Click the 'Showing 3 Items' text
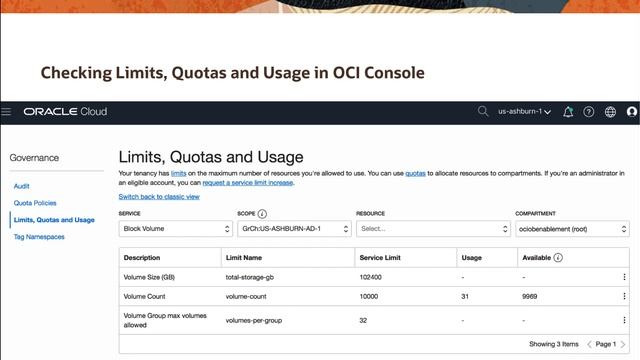 tap(553, 344)
